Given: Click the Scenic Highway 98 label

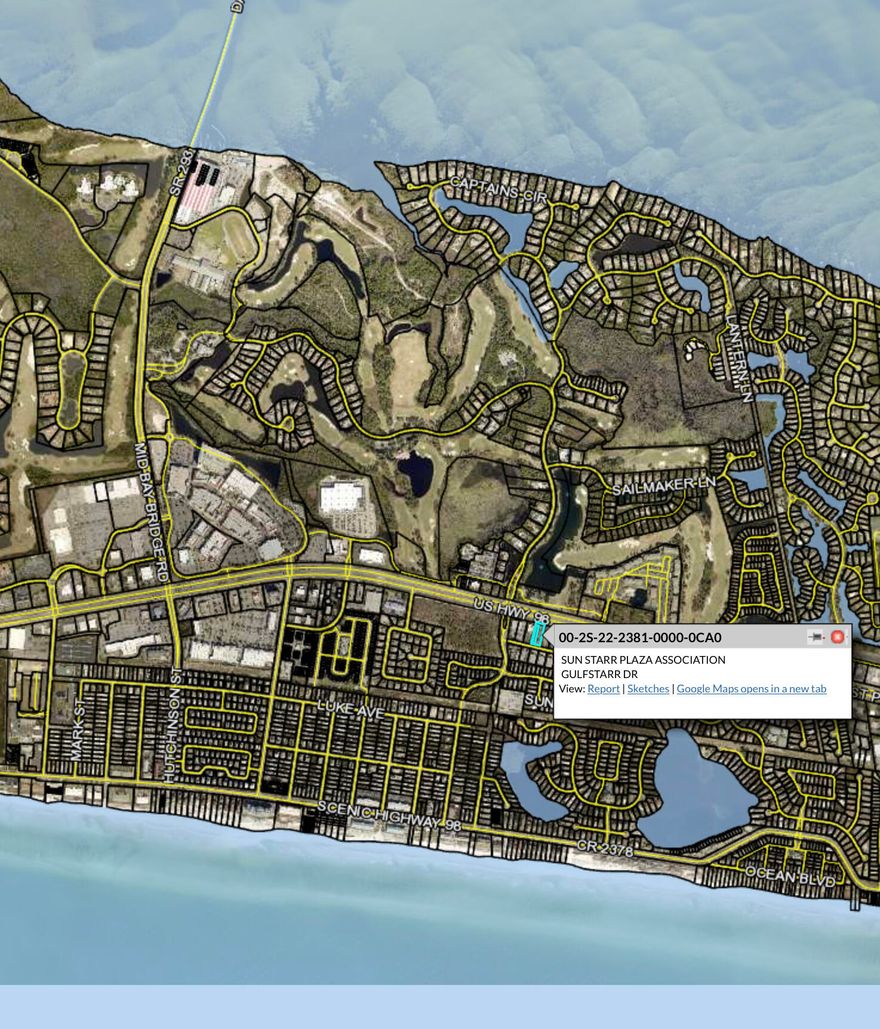Looking at the screenshot, I should (x=389, y=814).
